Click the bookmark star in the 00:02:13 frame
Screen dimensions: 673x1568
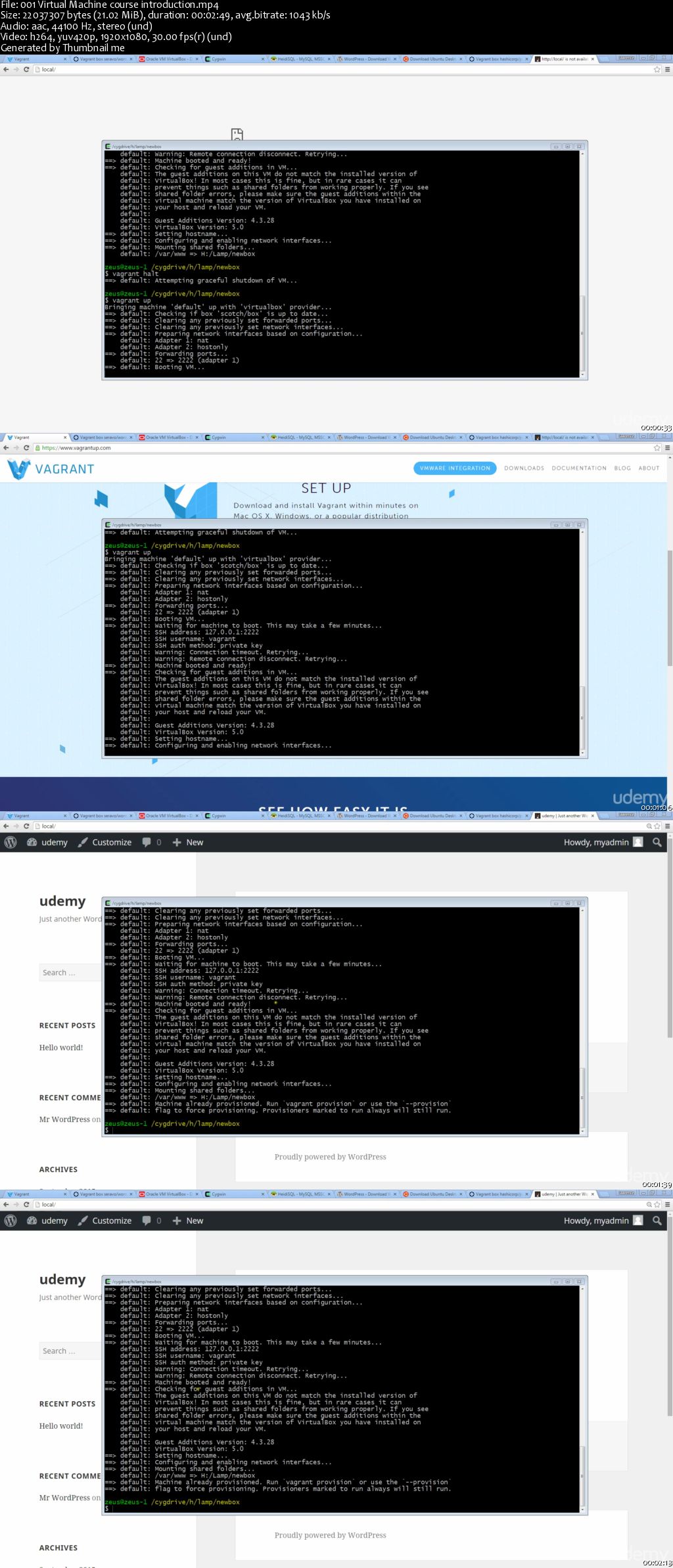657,1205
